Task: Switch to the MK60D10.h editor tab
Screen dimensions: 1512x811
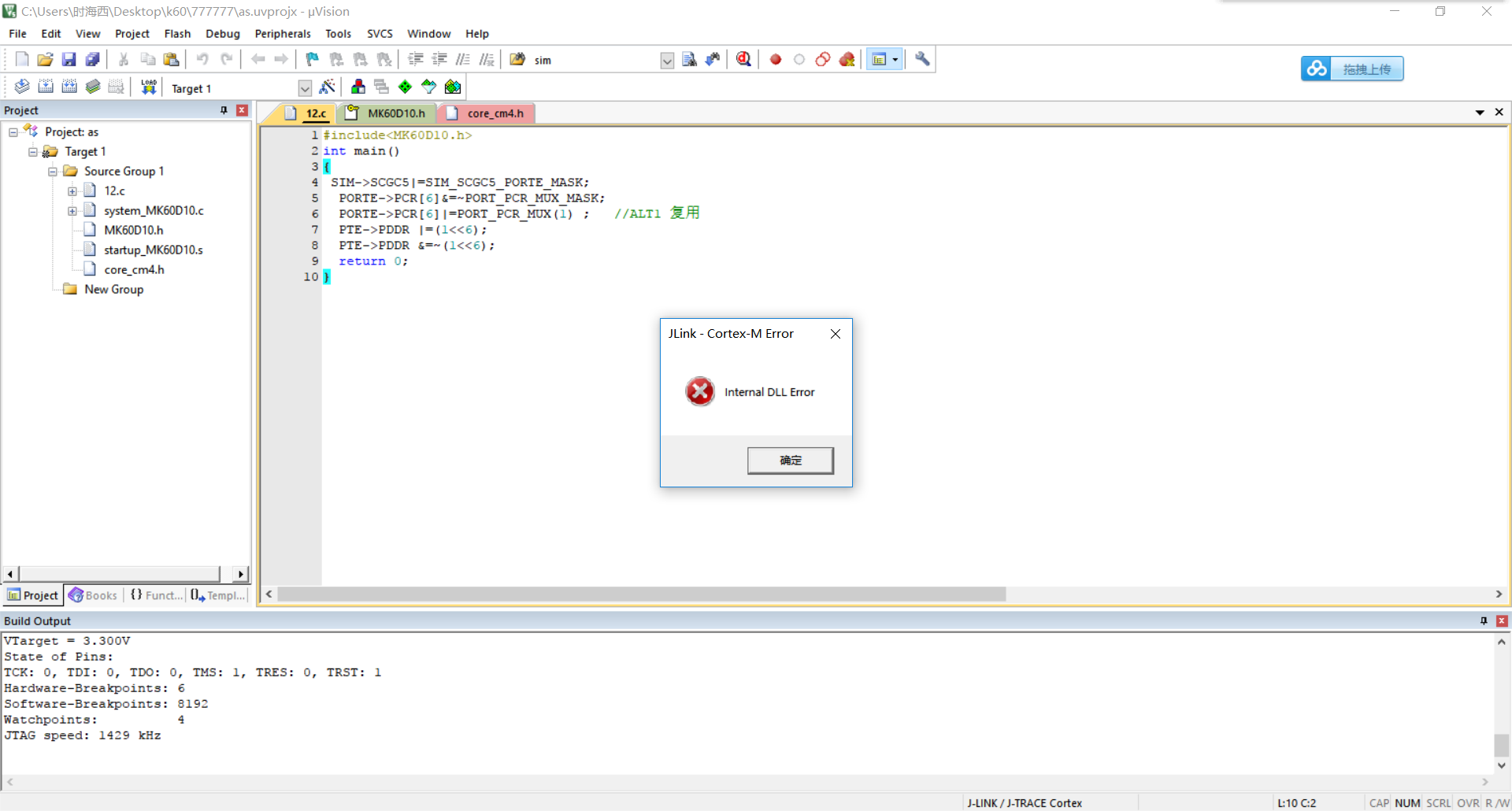Action: pos(387,113)
